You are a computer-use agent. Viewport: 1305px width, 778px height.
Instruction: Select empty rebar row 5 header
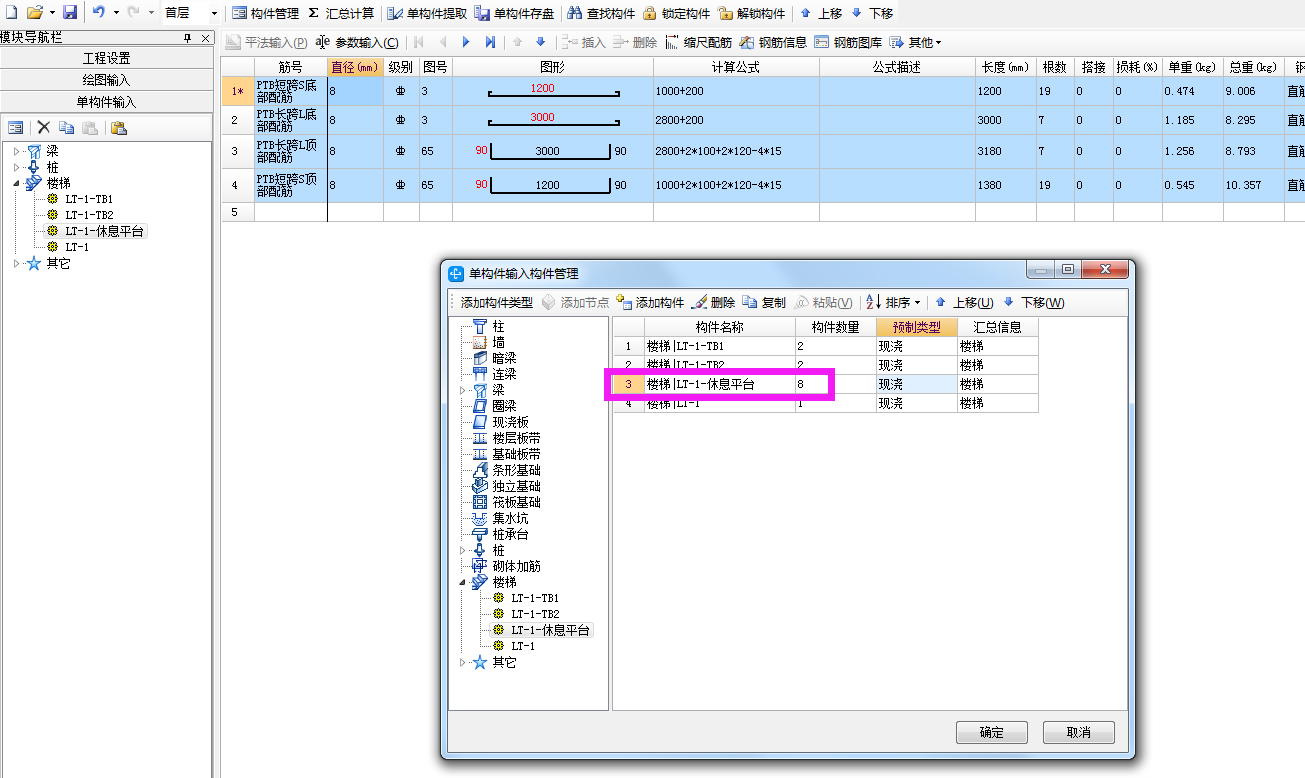(237, 212)
